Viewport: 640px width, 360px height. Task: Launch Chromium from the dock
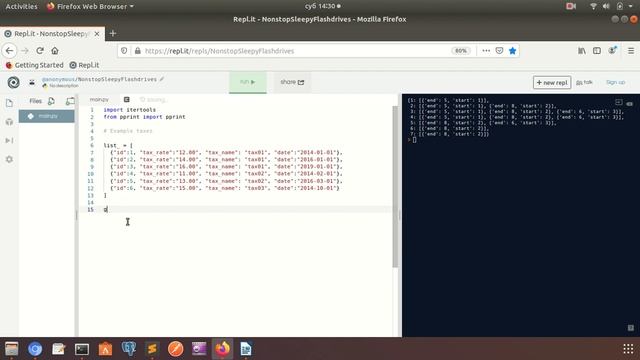35,349
